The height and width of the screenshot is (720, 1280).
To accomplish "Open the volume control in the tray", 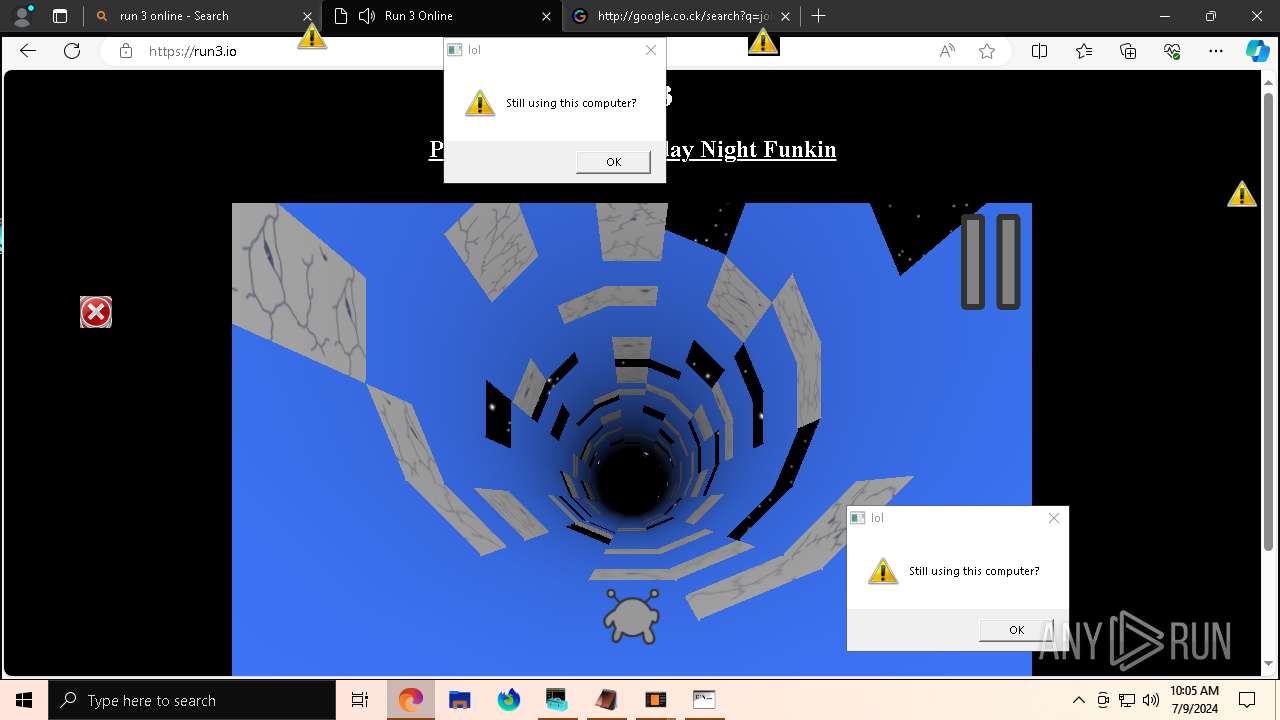I will click(x=1151, y=700).
